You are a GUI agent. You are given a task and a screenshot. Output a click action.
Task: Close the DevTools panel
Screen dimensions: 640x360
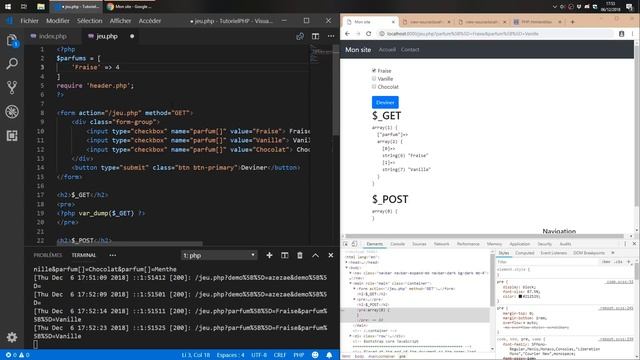(x=634, y=244)
